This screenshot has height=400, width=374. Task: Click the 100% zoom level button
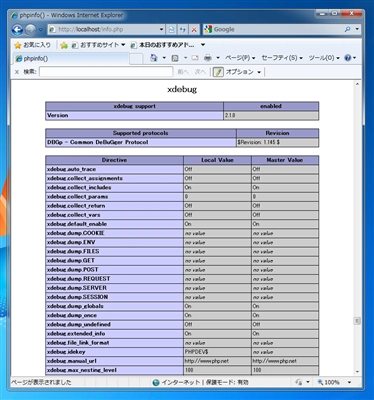click(x=328, y=382)
